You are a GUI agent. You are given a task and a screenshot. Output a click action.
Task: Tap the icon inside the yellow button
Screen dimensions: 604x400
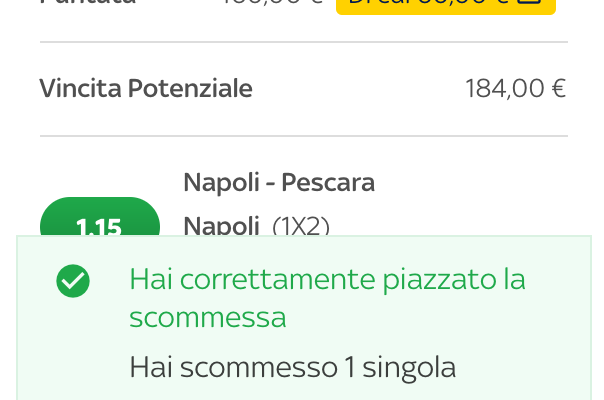coord(532,2)
